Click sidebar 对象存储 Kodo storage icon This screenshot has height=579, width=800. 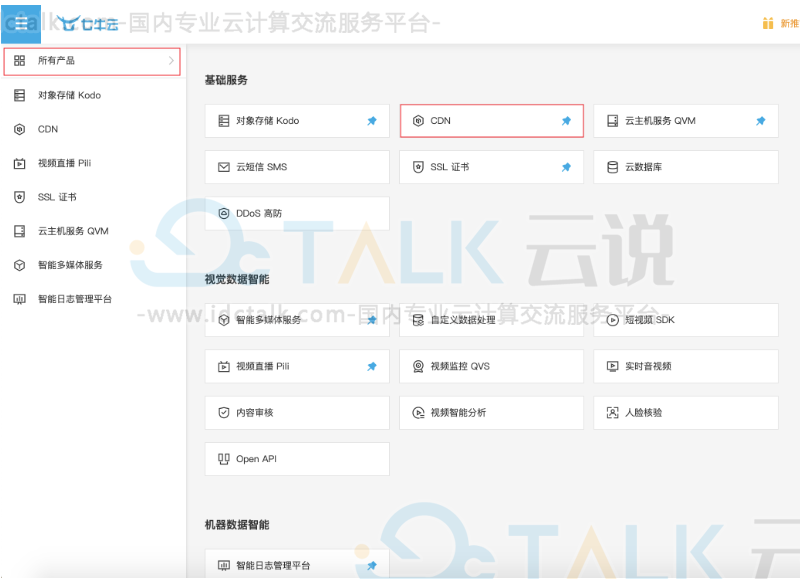(x=19, y=95)
